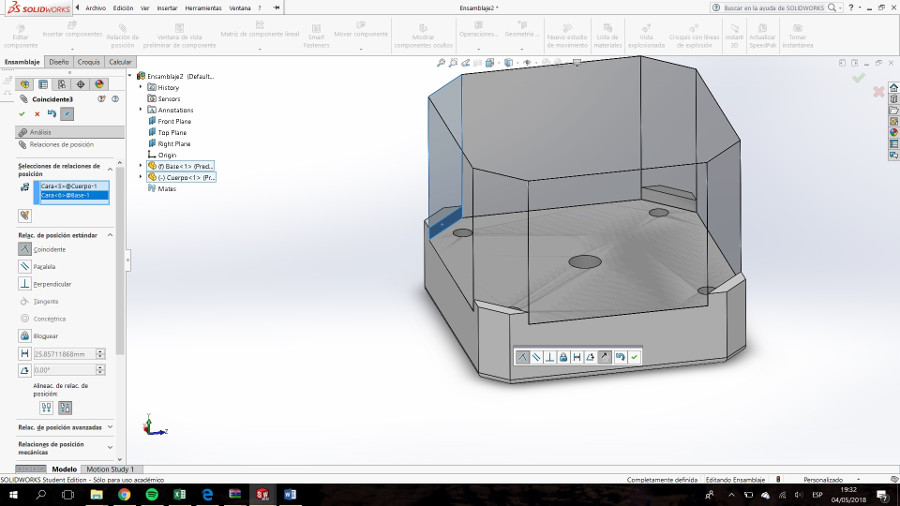
Task: Open the DimXpertManager crosshair tab
Action: tap(80, 84)
